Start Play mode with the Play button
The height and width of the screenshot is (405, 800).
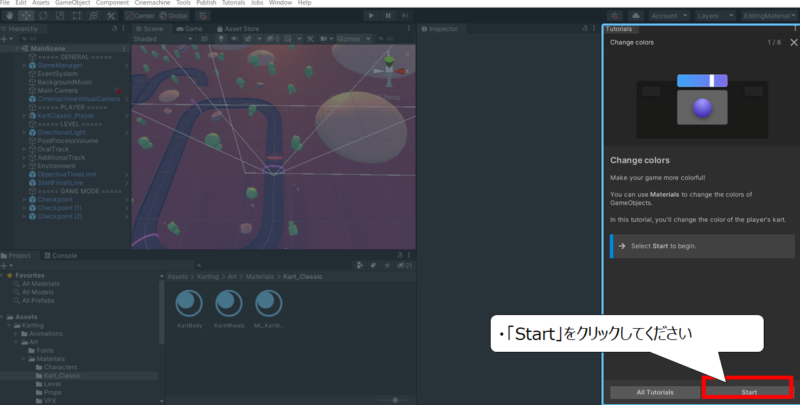click(x=371, y=16)
